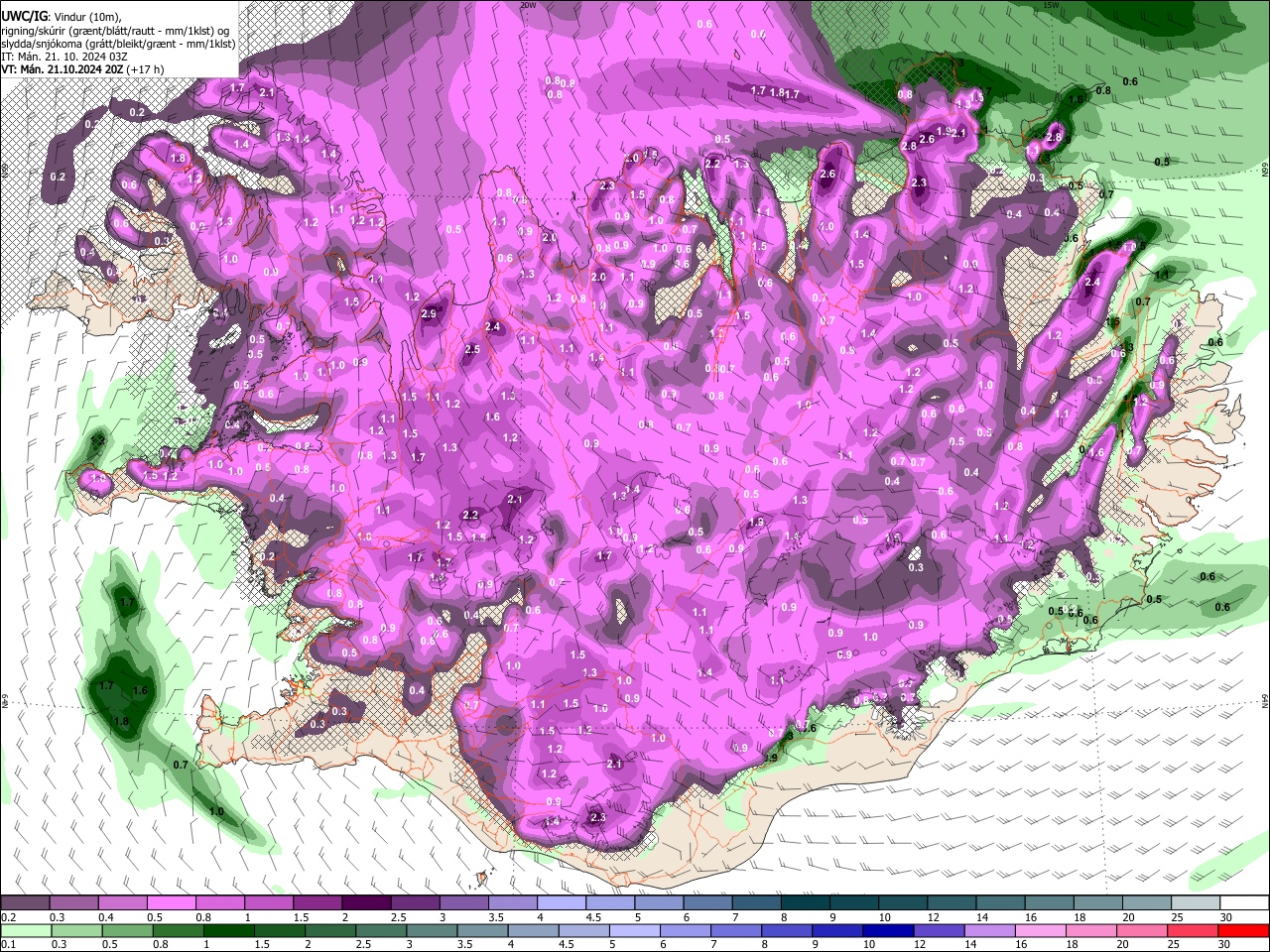Select the pinkish-red swatch labeled 25
Viewport: 1270px width, 952px height.
pos(1192,930)
